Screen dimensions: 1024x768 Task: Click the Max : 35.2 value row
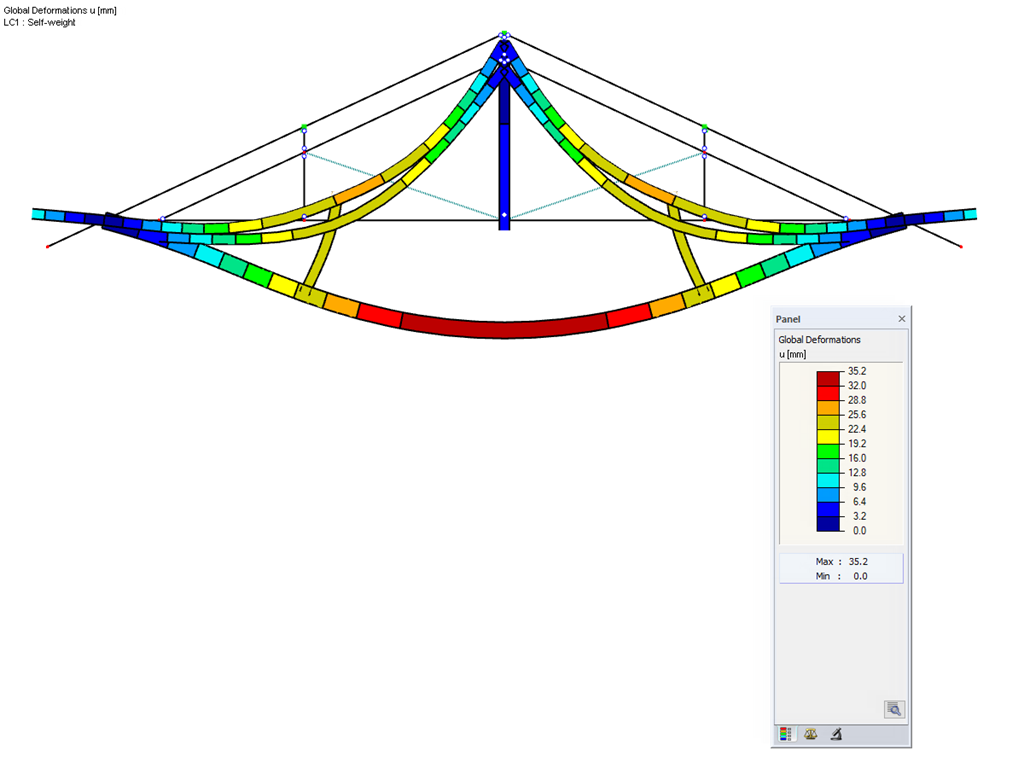click(840, 561)
